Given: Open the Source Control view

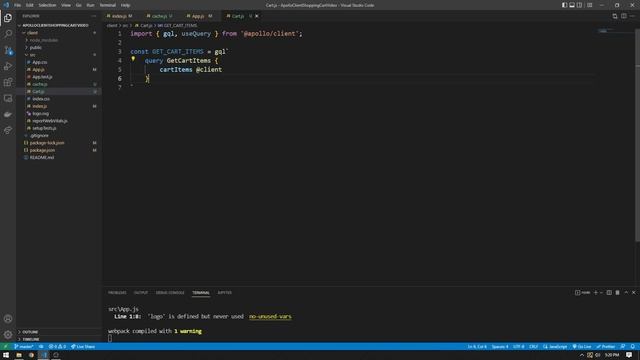Looking at the screenshot, I should pos(8,50).
